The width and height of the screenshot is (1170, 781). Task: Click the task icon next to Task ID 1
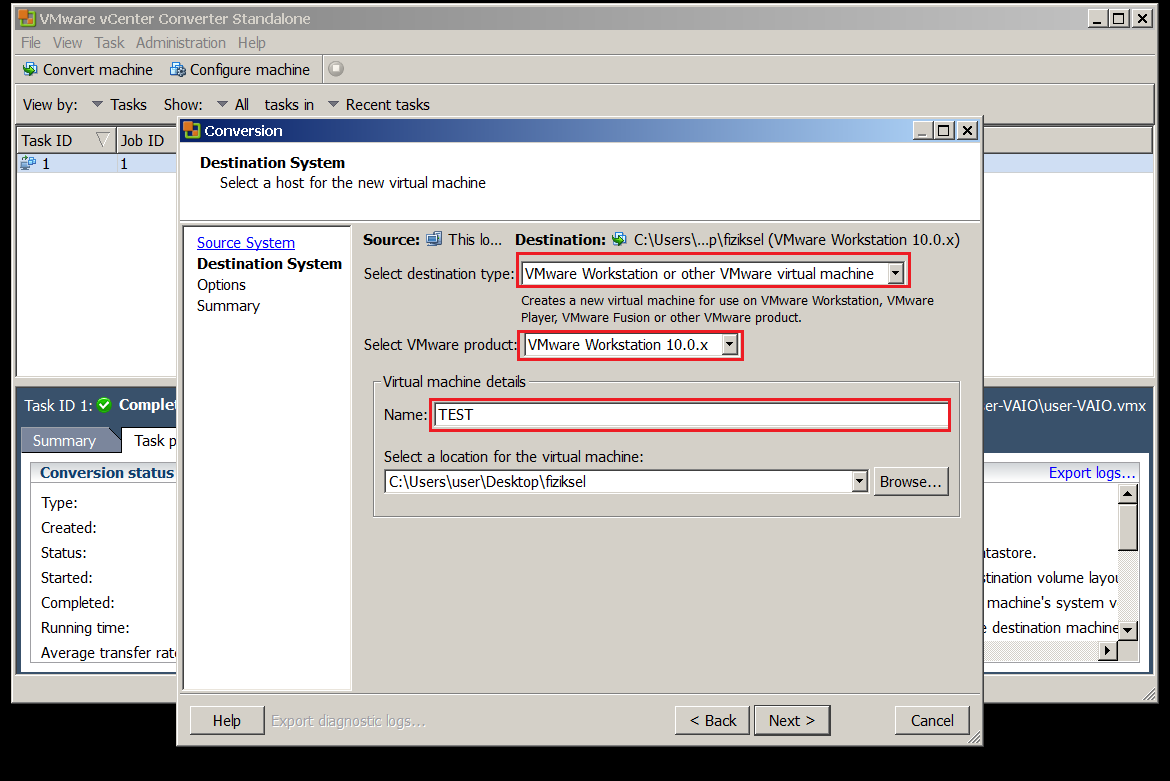coord(27,163)
